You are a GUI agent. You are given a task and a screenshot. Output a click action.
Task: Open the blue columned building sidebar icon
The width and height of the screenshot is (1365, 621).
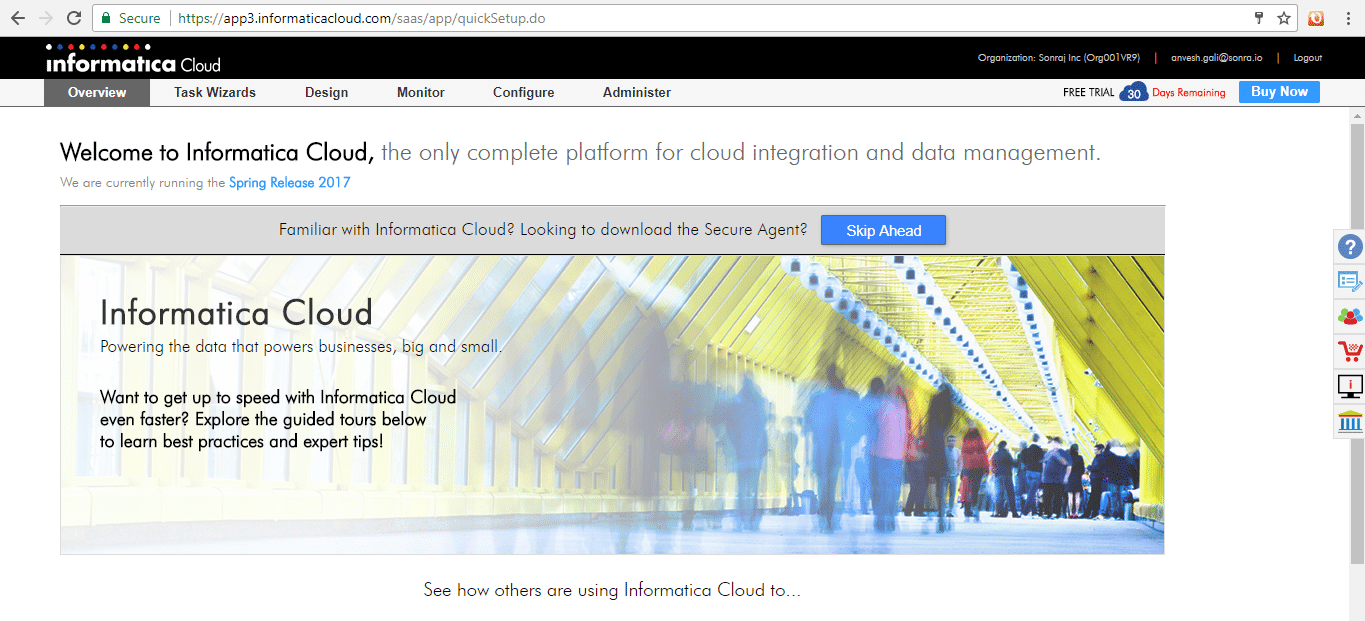(x=1350, y=421)
